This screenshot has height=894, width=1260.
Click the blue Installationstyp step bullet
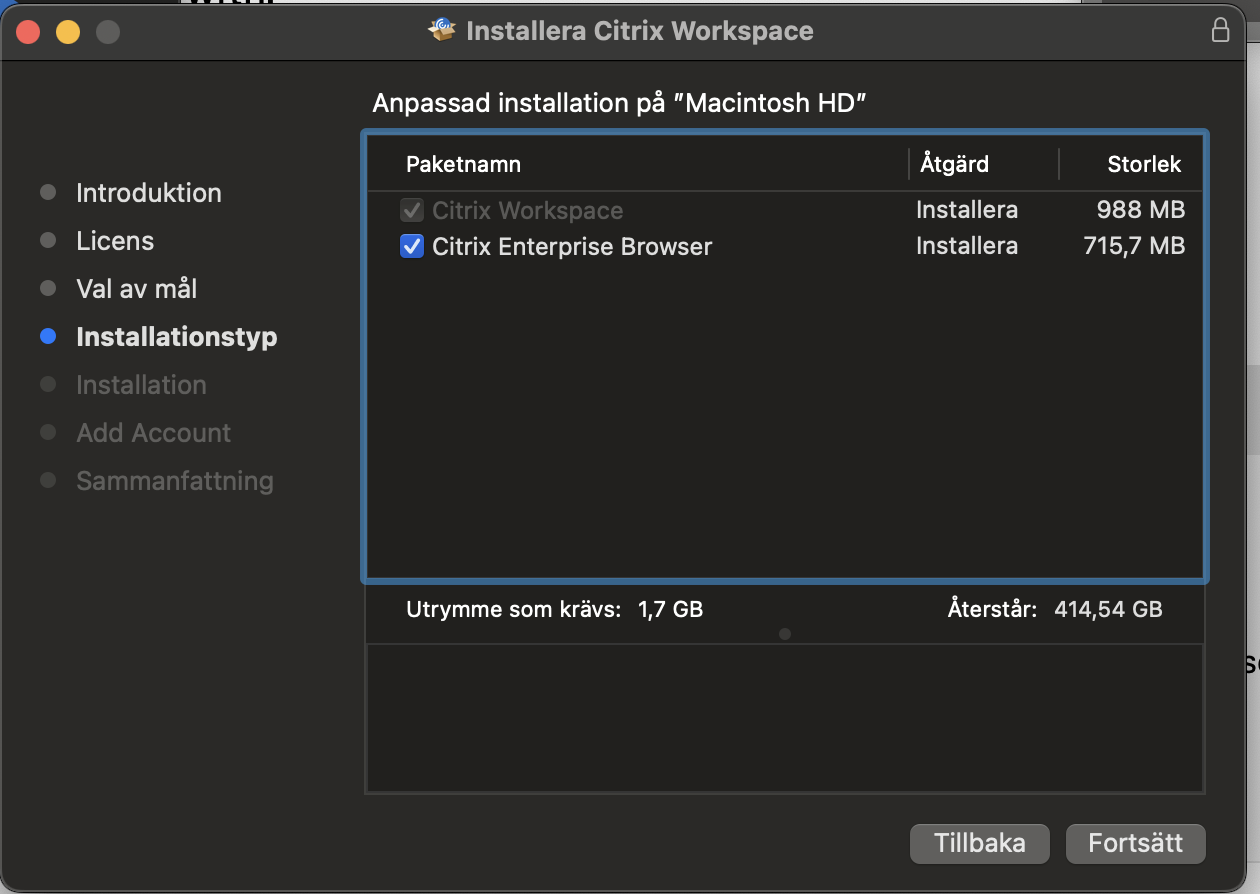(x=47, y=337)
